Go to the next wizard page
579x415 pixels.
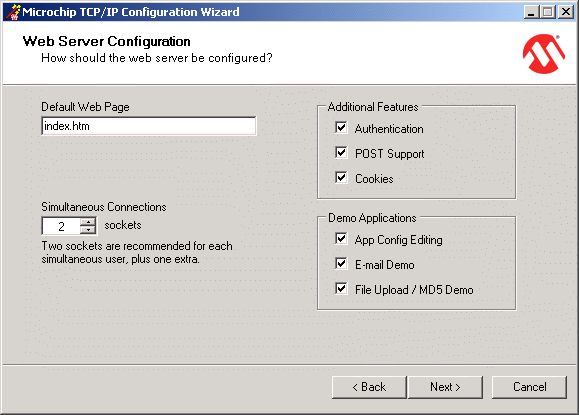pyautogui.click(x=445, y=387)
